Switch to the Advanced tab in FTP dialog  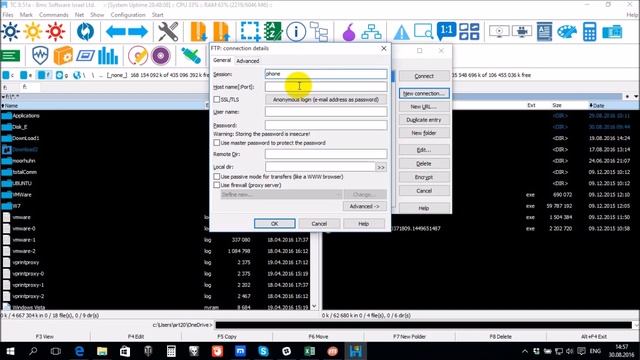[x=247, y=61]
